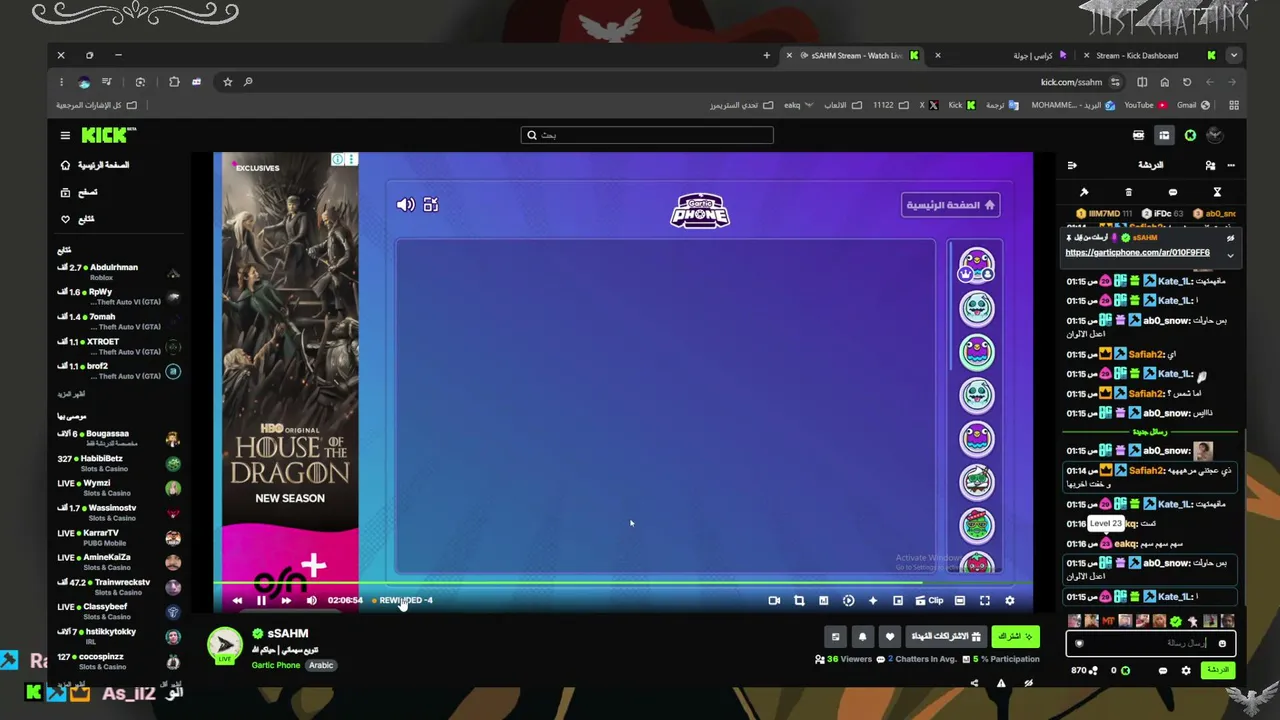Toggle theater mode in player controls
The image size is (1280, 720).
tap(960, 601)
